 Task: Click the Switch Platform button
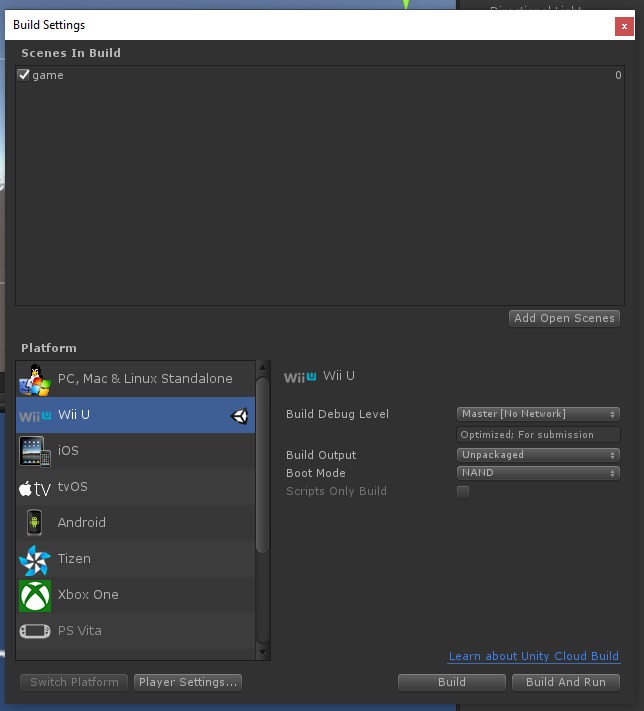(x=74, y=682)
